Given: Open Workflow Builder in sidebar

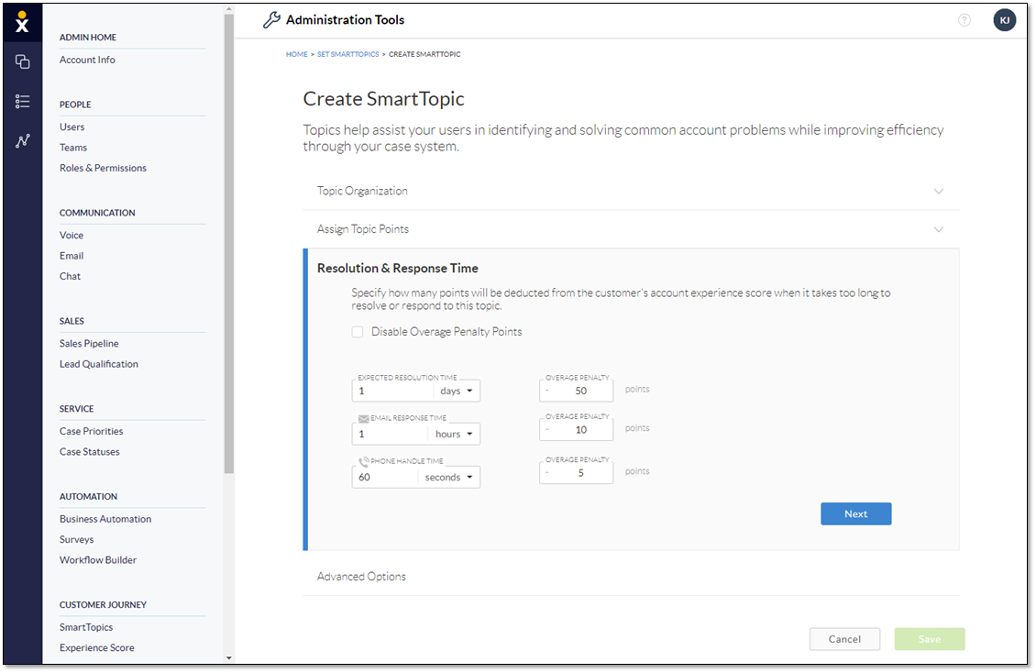Looking at the screenshot, I should (98, 560).
